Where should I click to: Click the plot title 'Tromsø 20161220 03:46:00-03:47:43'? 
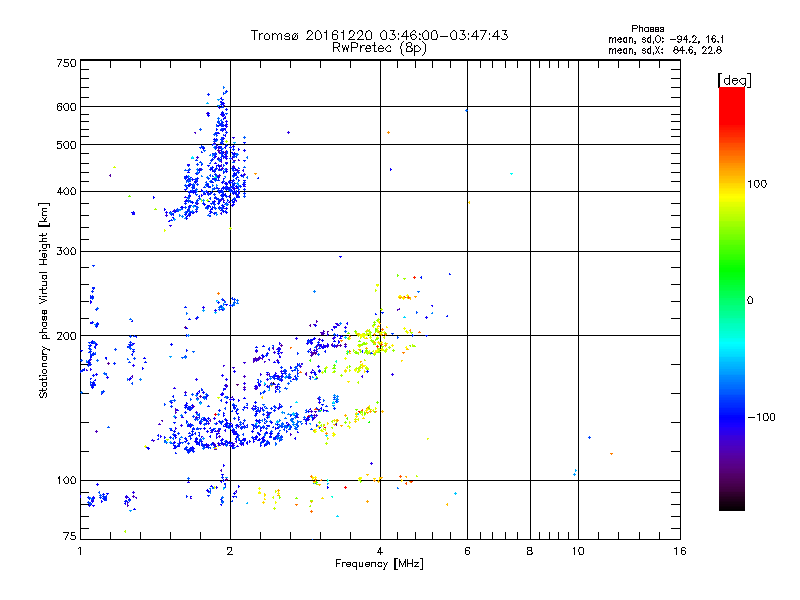[379, 35]
